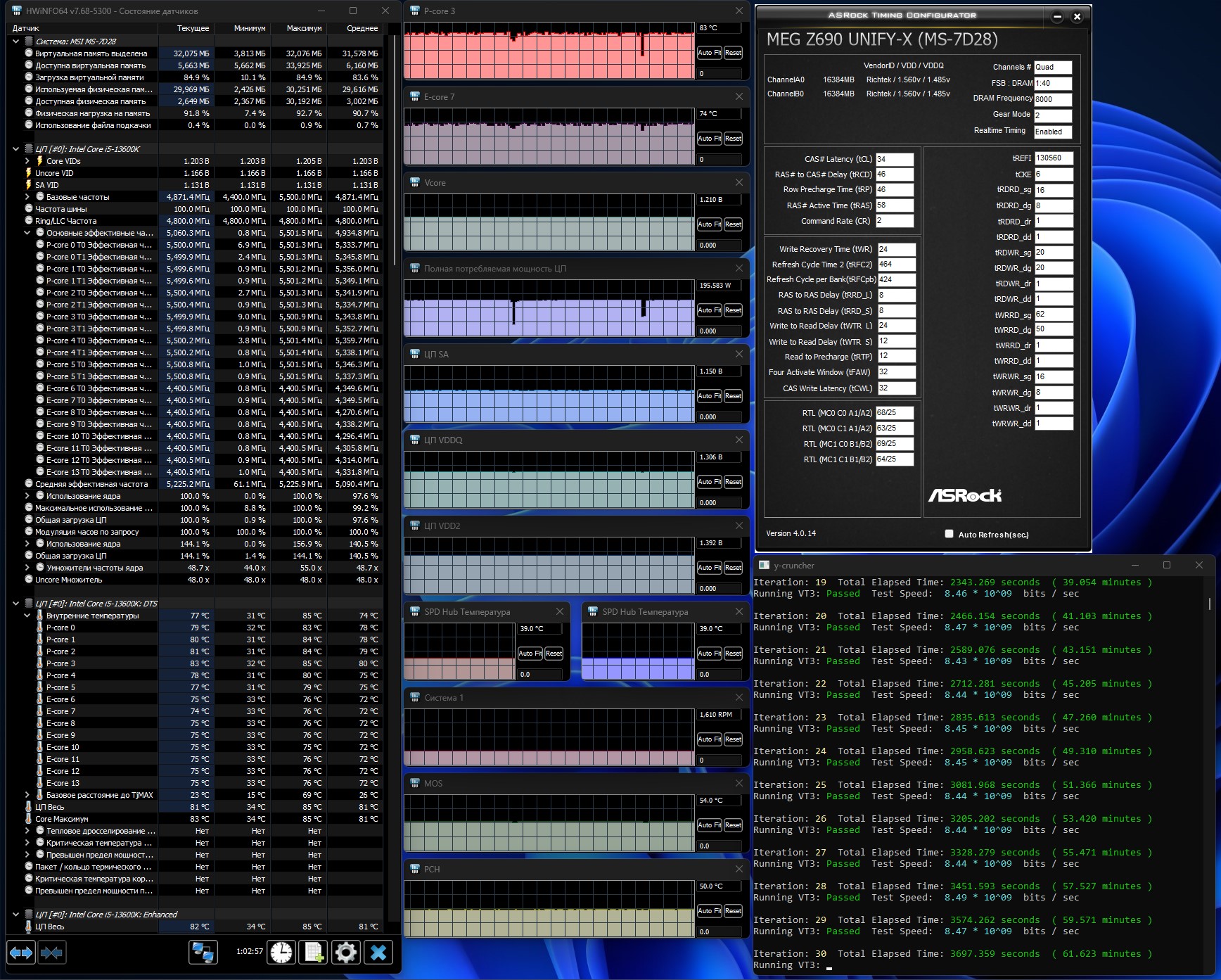Image resolution: width=1221 pixels, height=980 pixels.
Task: Click the HWiNFO64 title bar app icon
Action: (16, 11)
